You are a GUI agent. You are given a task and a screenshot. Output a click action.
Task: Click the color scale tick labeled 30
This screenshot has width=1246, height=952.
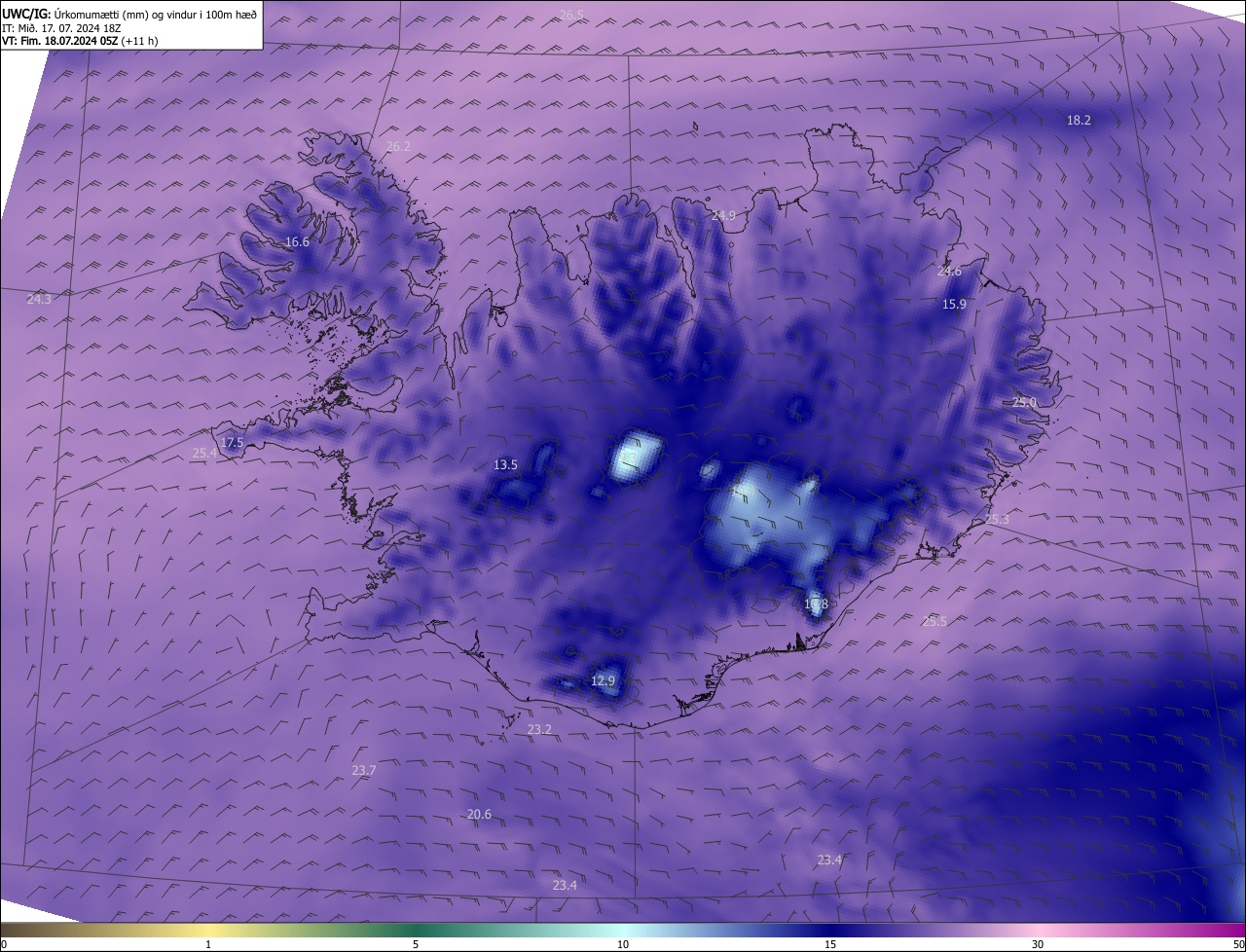point(1038,944)
